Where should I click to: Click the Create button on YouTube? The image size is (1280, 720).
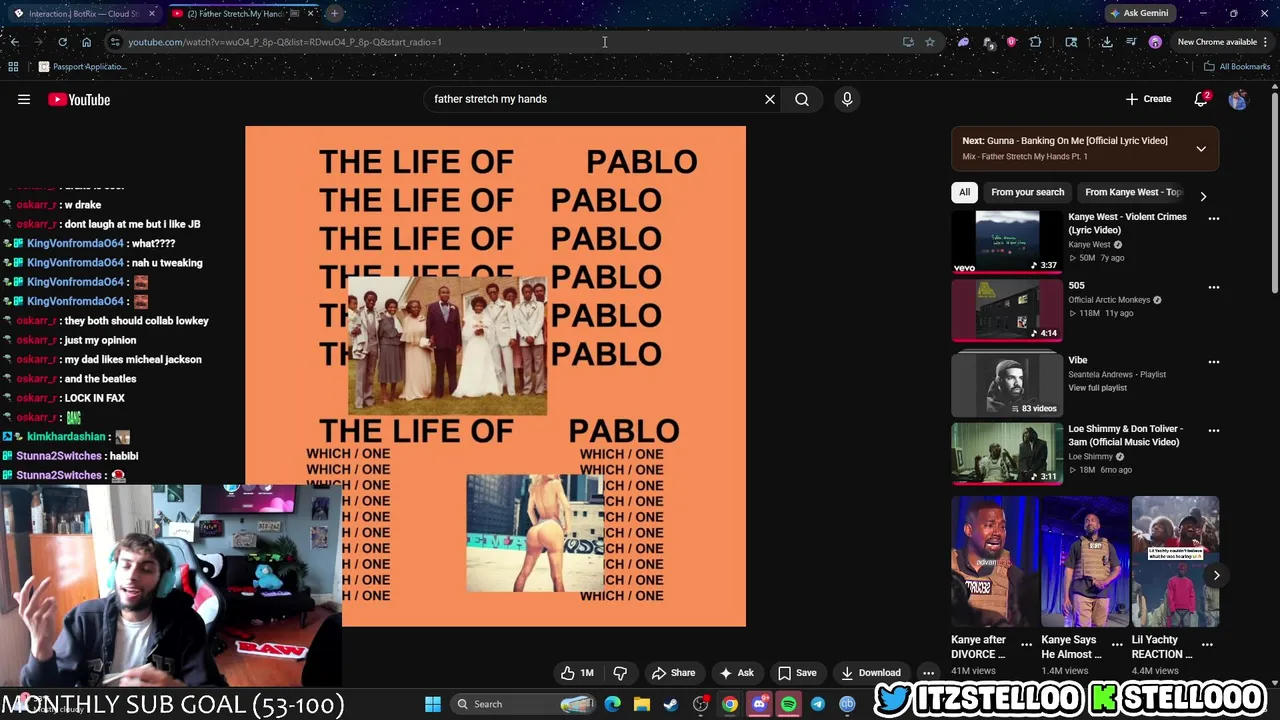1148,99
